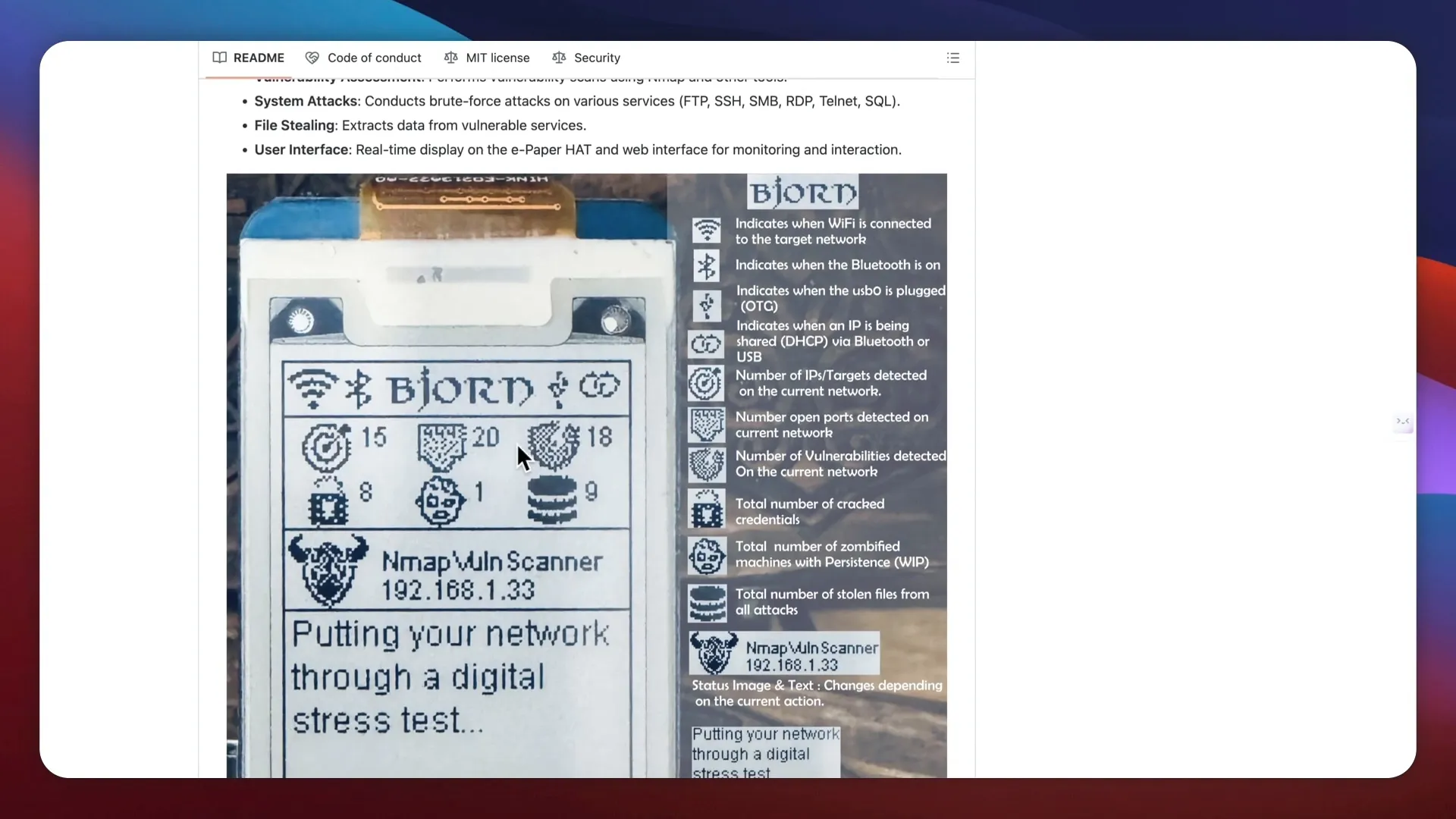Click the target icon beside 15 on display
The height and width of the screenshot is (819, 1456).
(327, 446)
